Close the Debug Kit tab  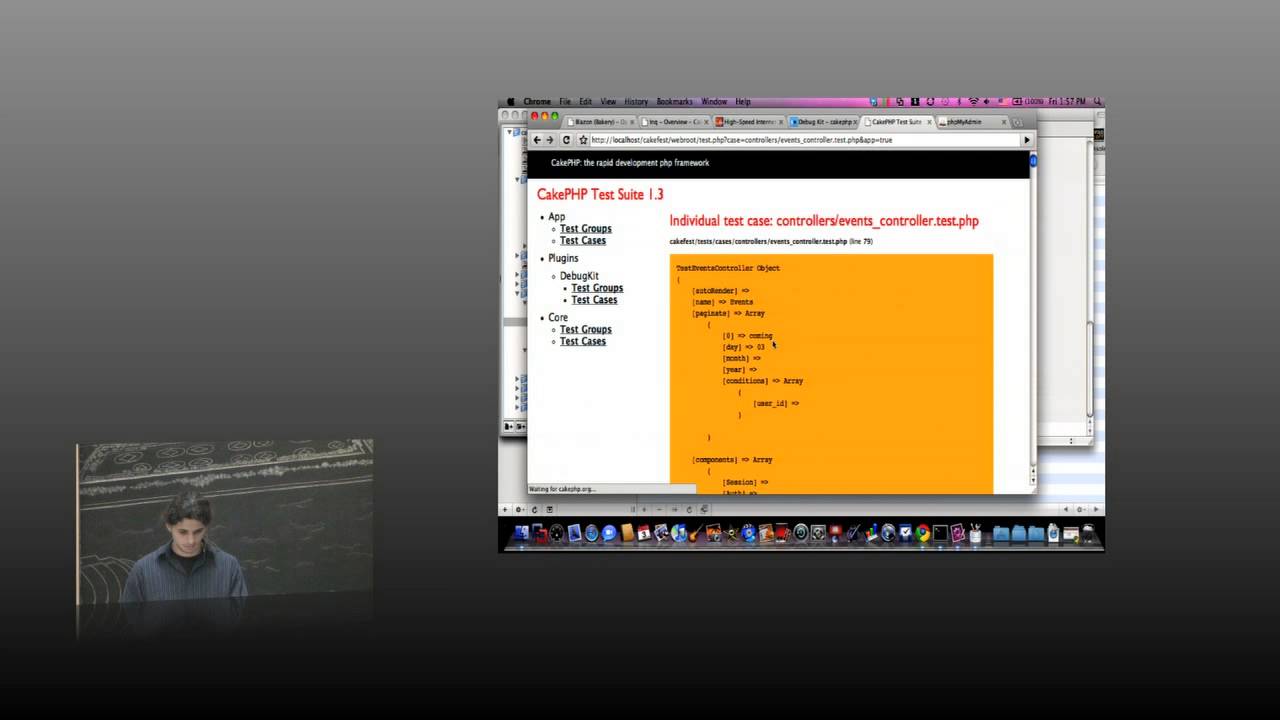(855, 122)
